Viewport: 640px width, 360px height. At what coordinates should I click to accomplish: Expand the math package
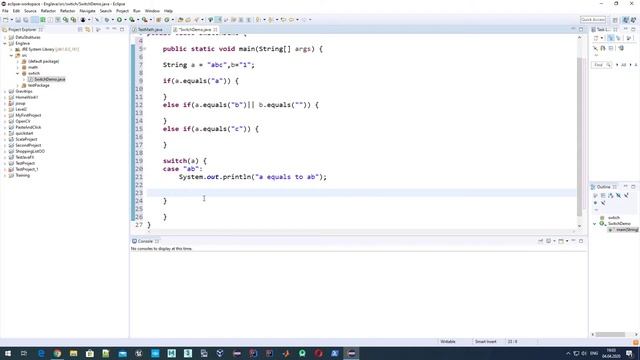tap(18, 67)
